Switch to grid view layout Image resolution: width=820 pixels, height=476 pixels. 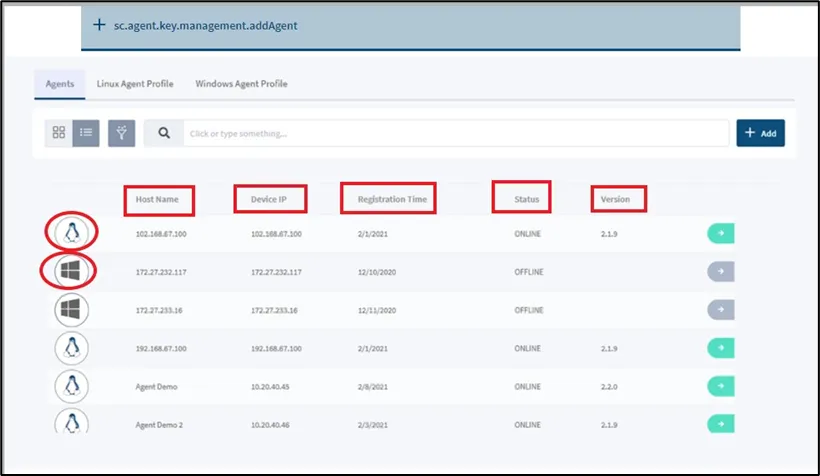tap(59, 132)
